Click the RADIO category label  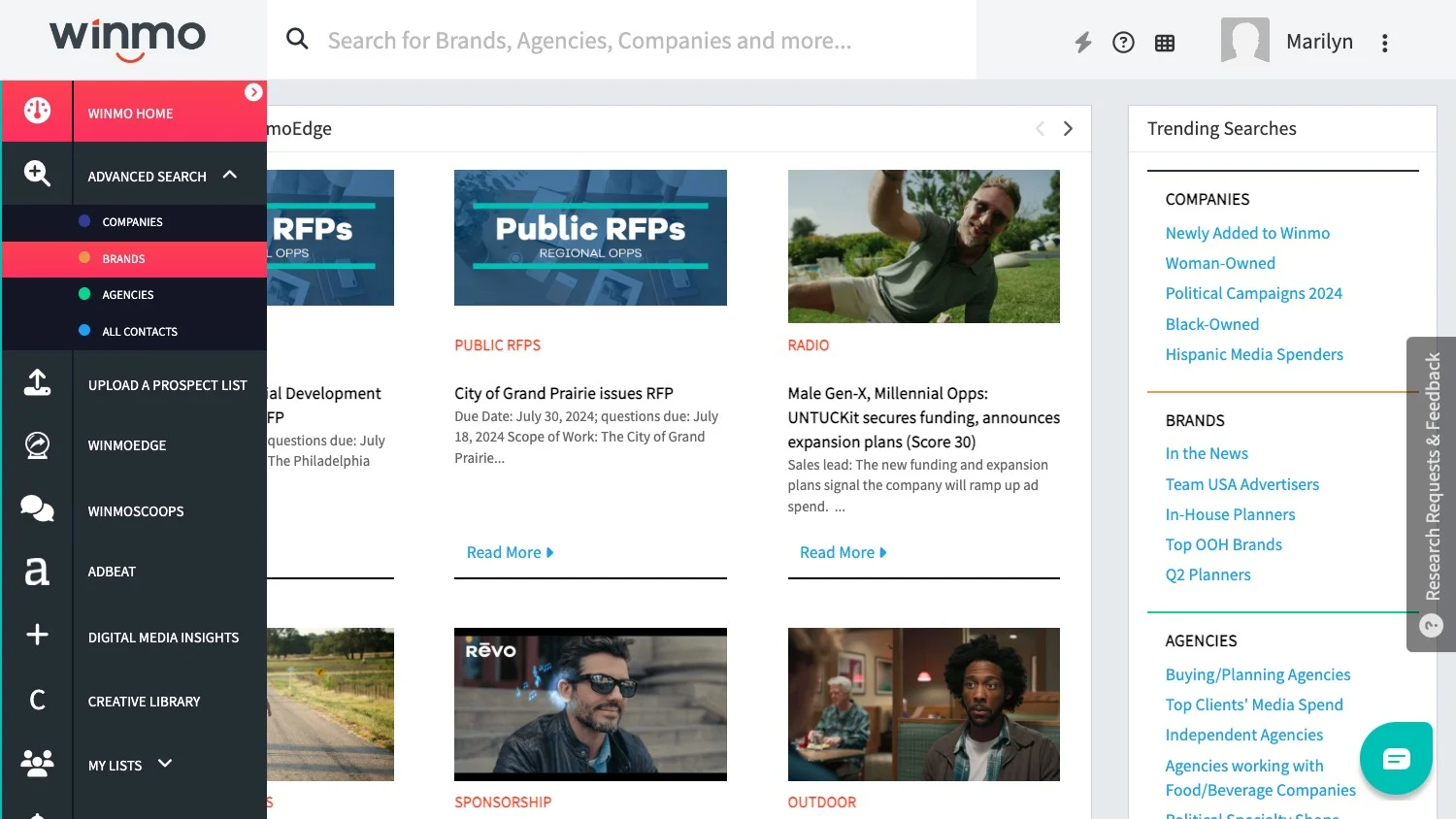[x=809, y=345]
